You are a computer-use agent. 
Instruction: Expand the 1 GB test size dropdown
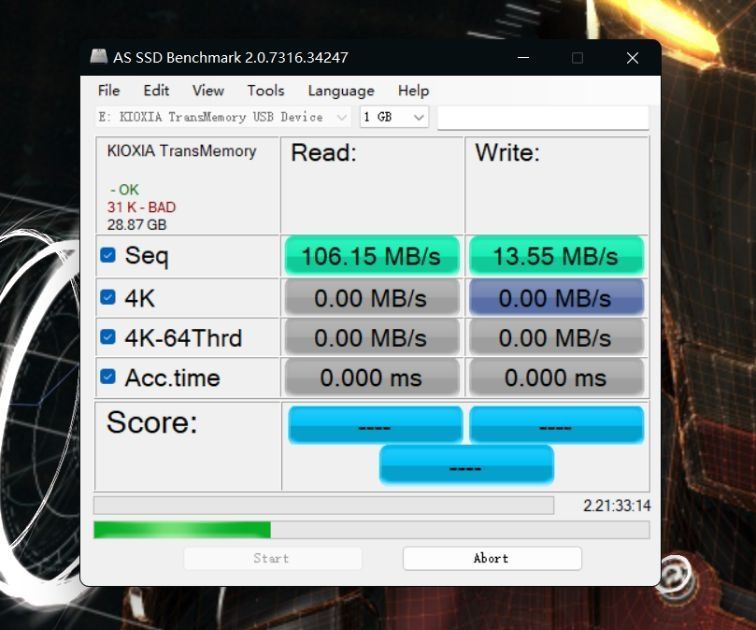point(394,117)
